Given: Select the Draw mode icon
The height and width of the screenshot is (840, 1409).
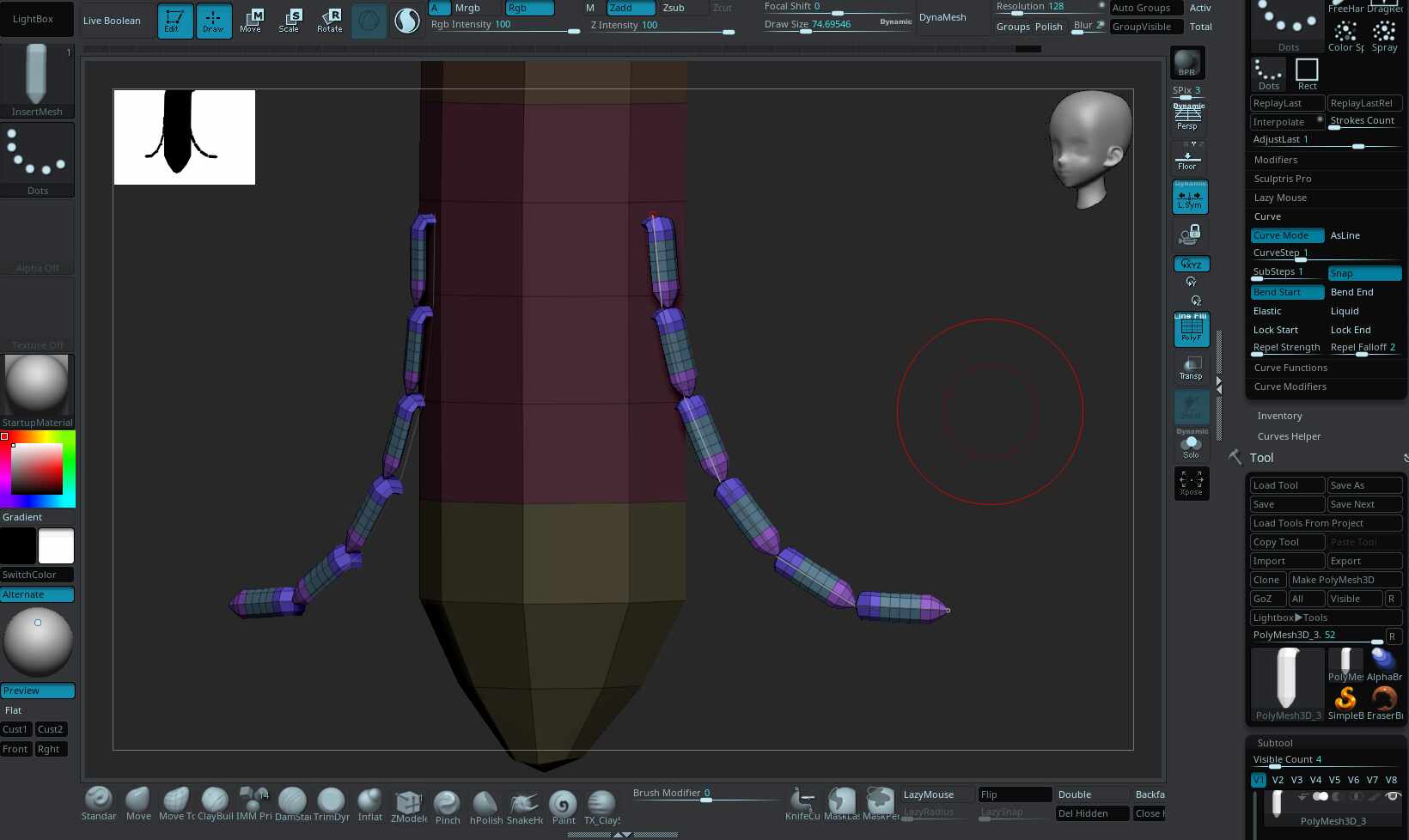Looking at the screenshot, I should 213,21.
